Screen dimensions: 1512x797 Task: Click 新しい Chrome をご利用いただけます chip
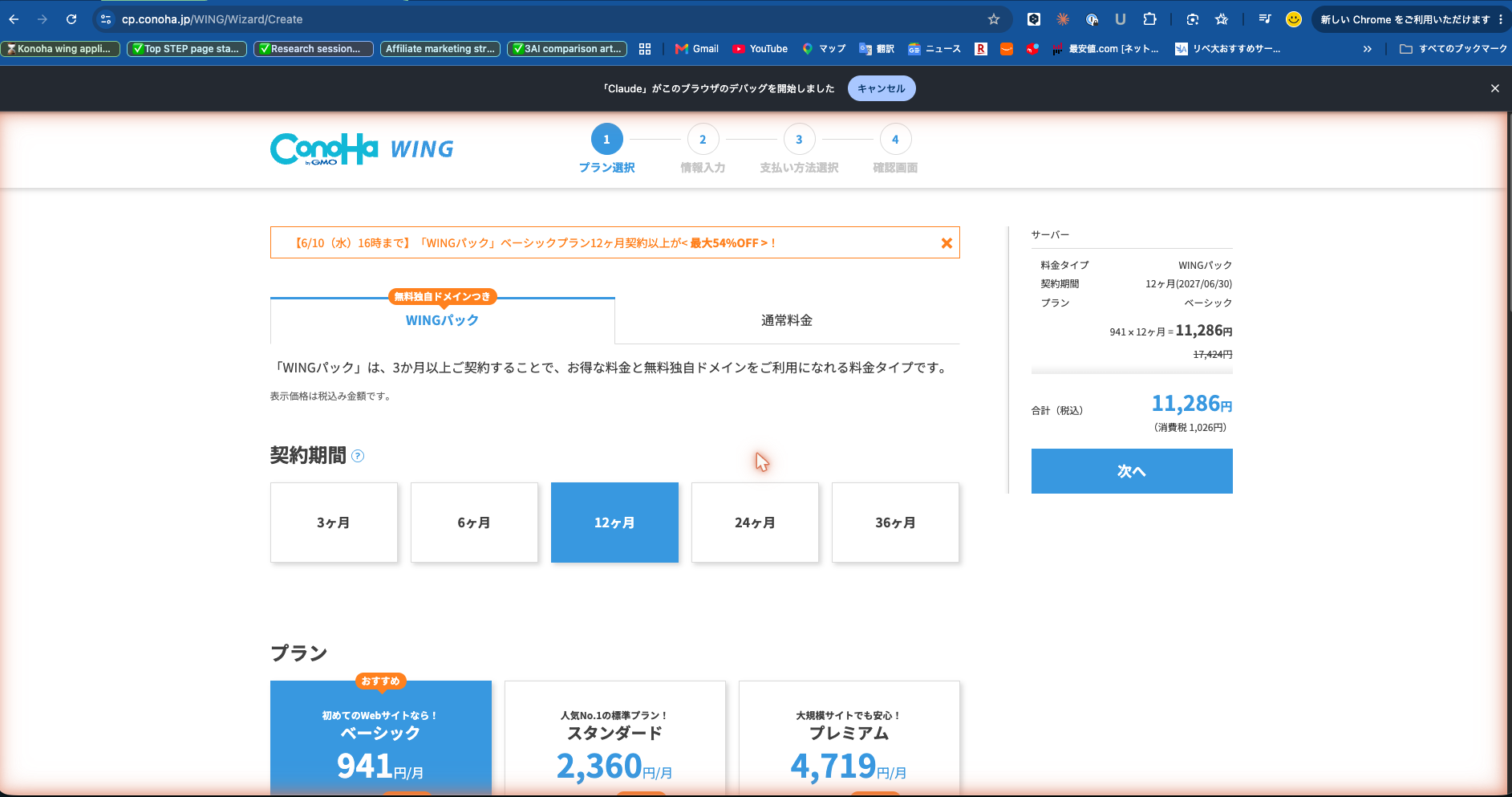[x=1405, y=19]
